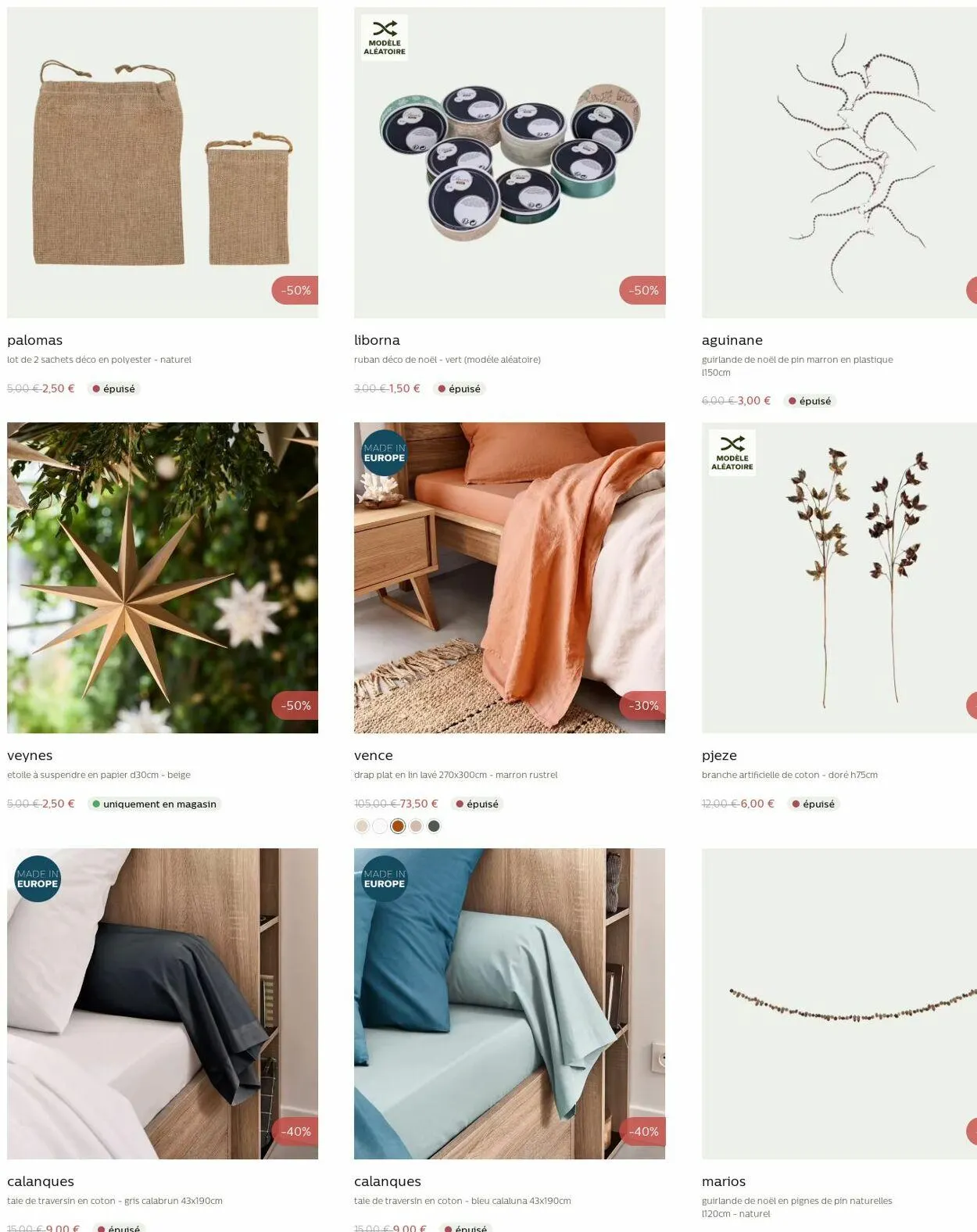Click the Made in Europe badge on vence sheet
This screenshot has height=1232, width=977.
384,453
